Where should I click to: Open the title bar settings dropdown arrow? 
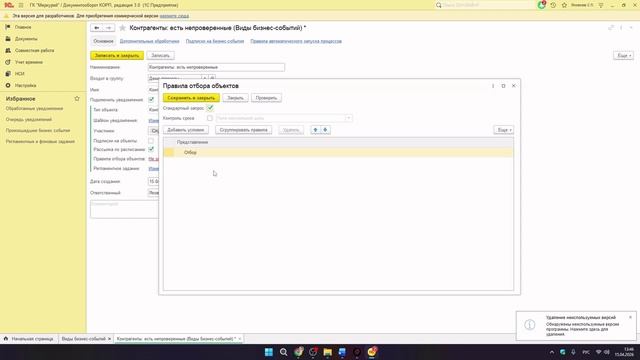601,5
